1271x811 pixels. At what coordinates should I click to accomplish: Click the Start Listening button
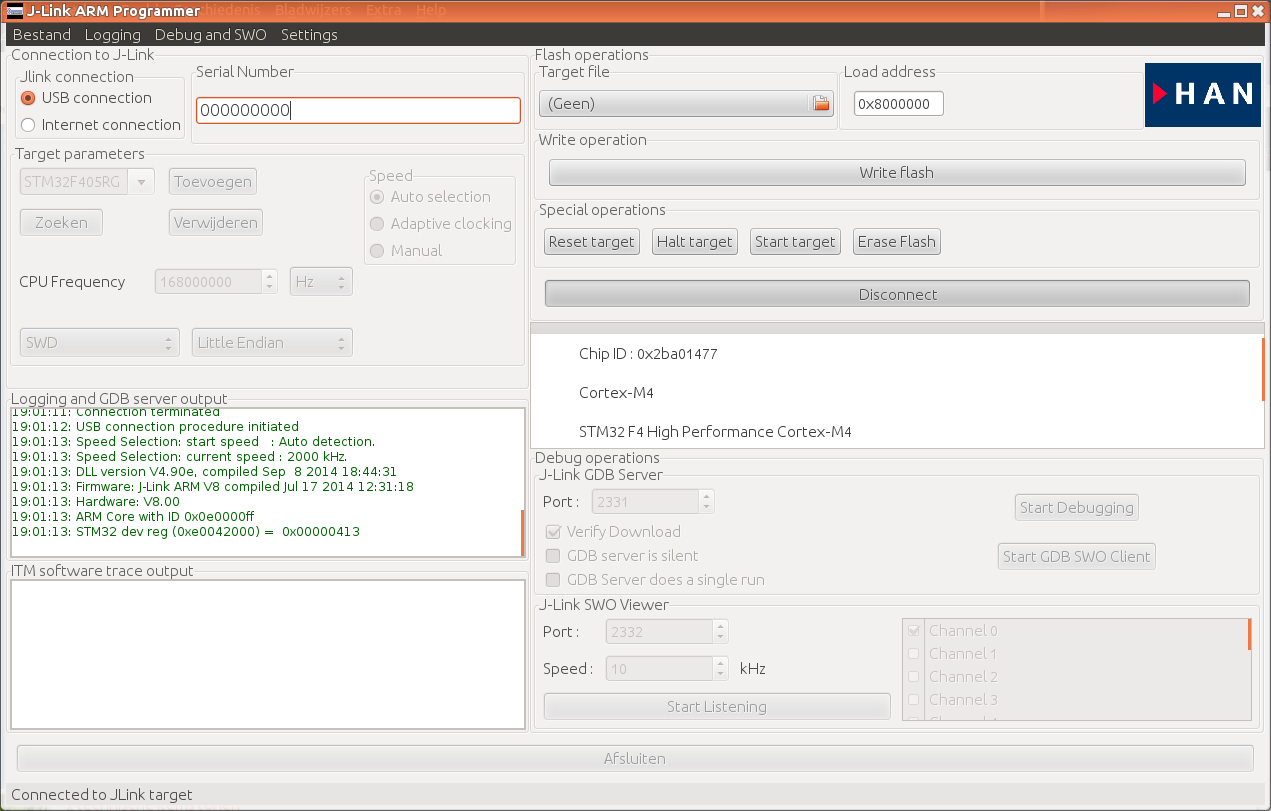[717, 707]
